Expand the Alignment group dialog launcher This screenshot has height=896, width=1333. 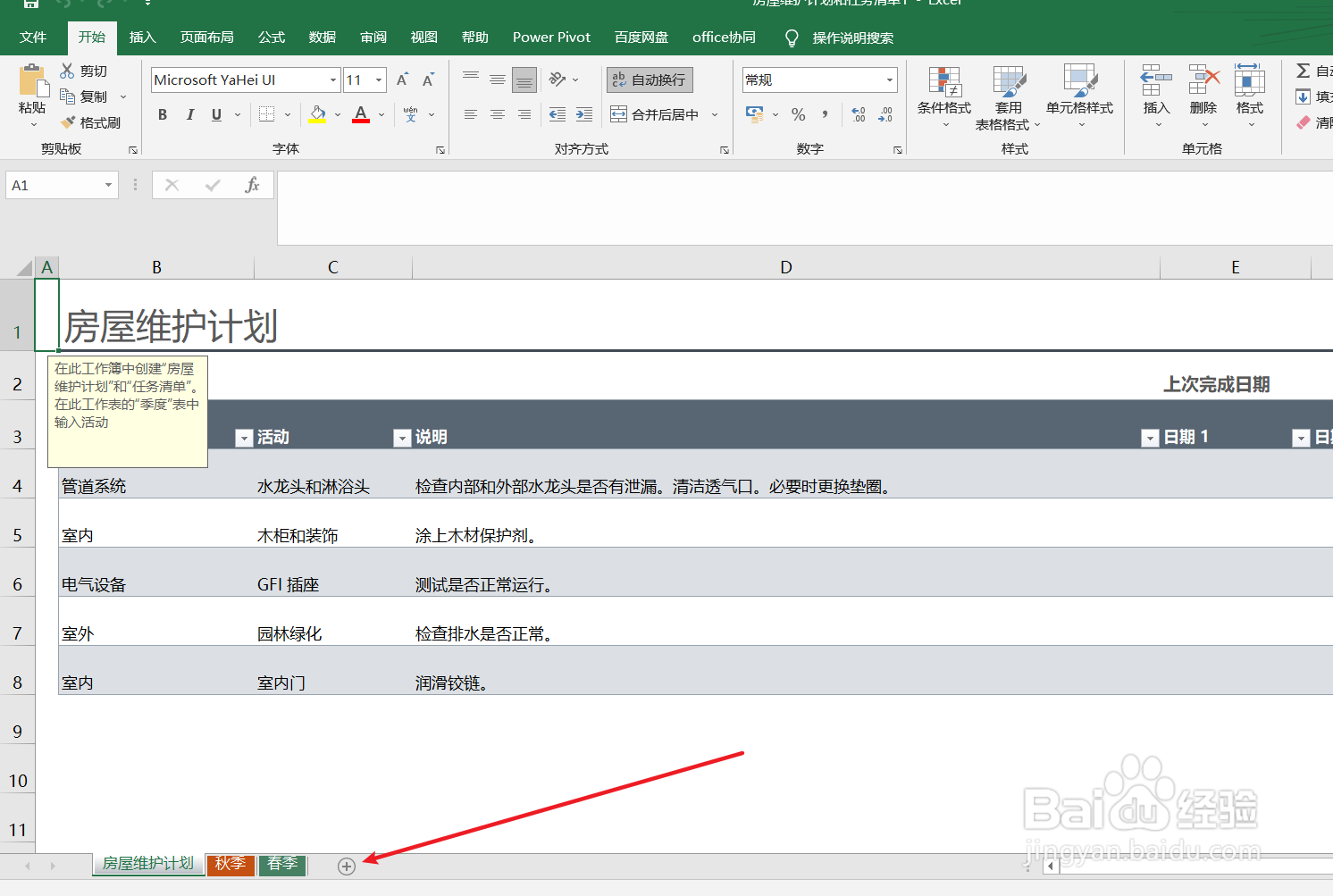(x=725, y=150)
